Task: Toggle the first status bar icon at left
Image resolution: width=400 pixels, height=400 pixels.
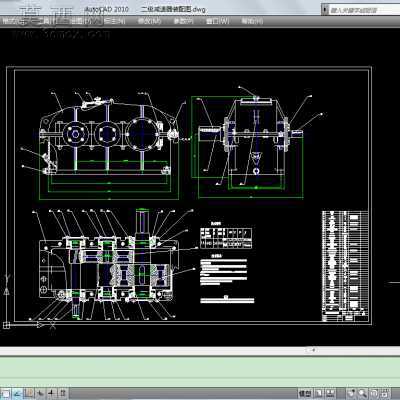Action: (6, 394)
